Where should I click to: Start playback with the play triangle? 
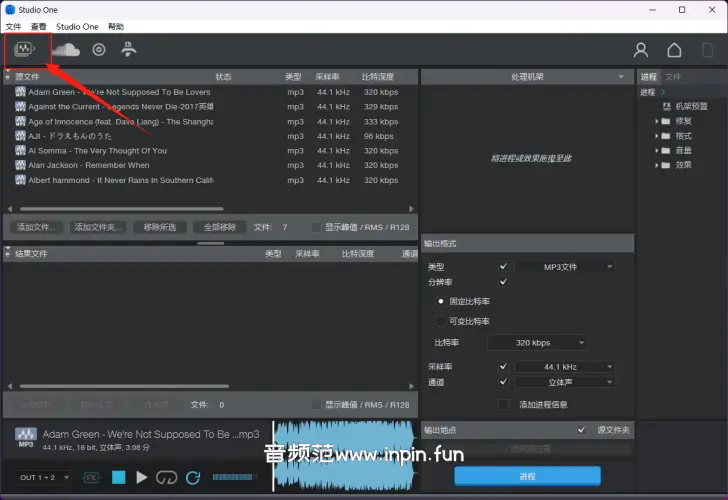(x=142, y=477)
